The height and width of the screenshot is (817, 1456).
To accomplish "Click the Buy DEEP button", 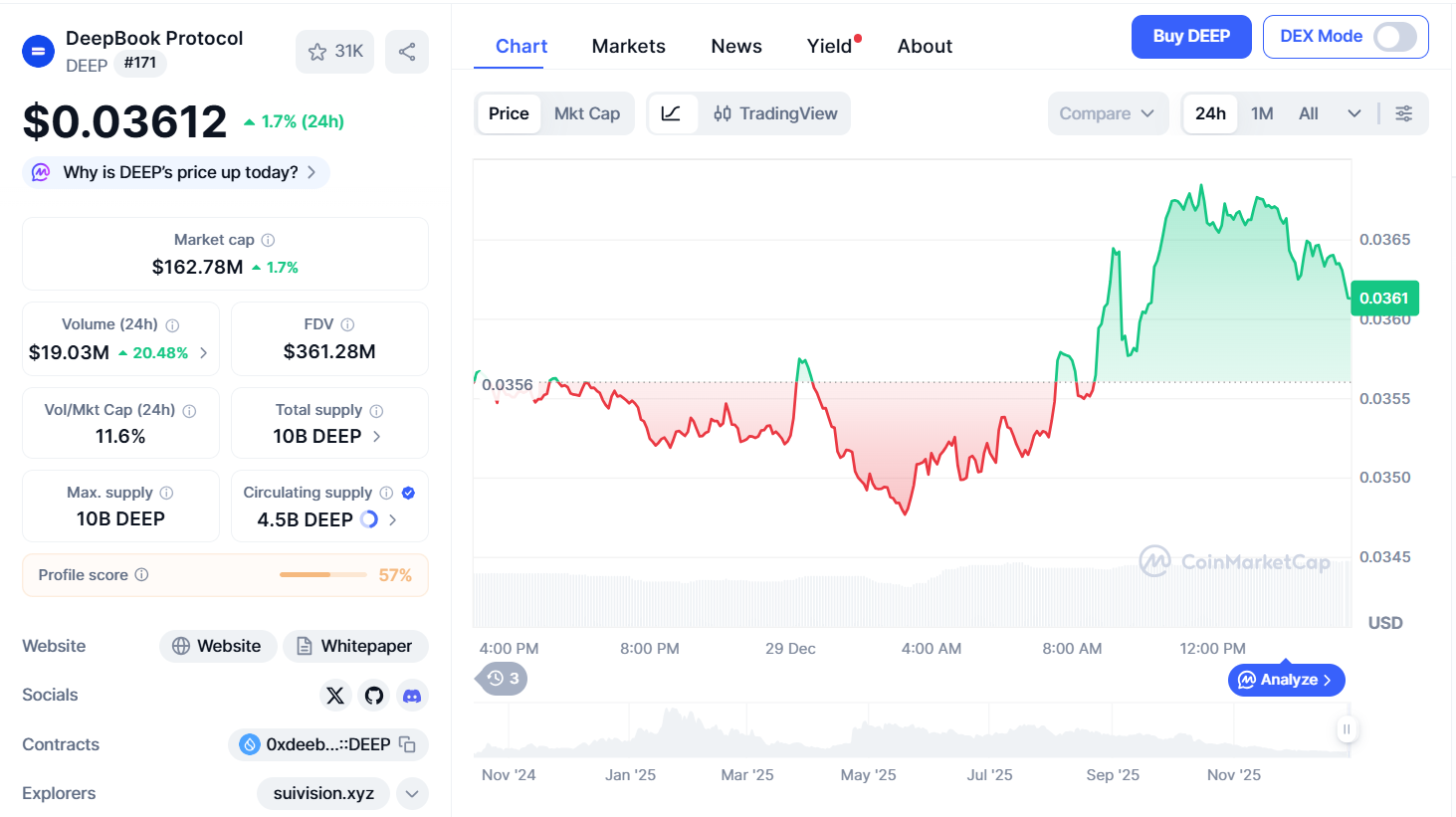I will tap(1191, 36).
